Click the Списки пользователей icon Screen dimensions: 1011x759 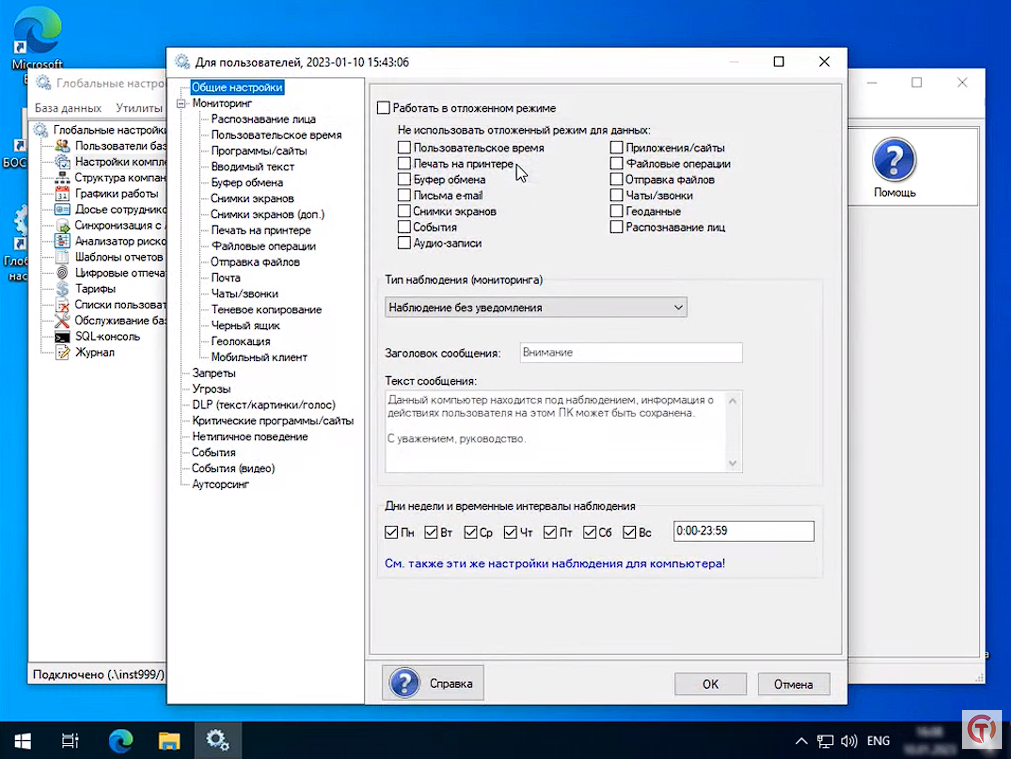pyautogui.click(x=63, y=304)
